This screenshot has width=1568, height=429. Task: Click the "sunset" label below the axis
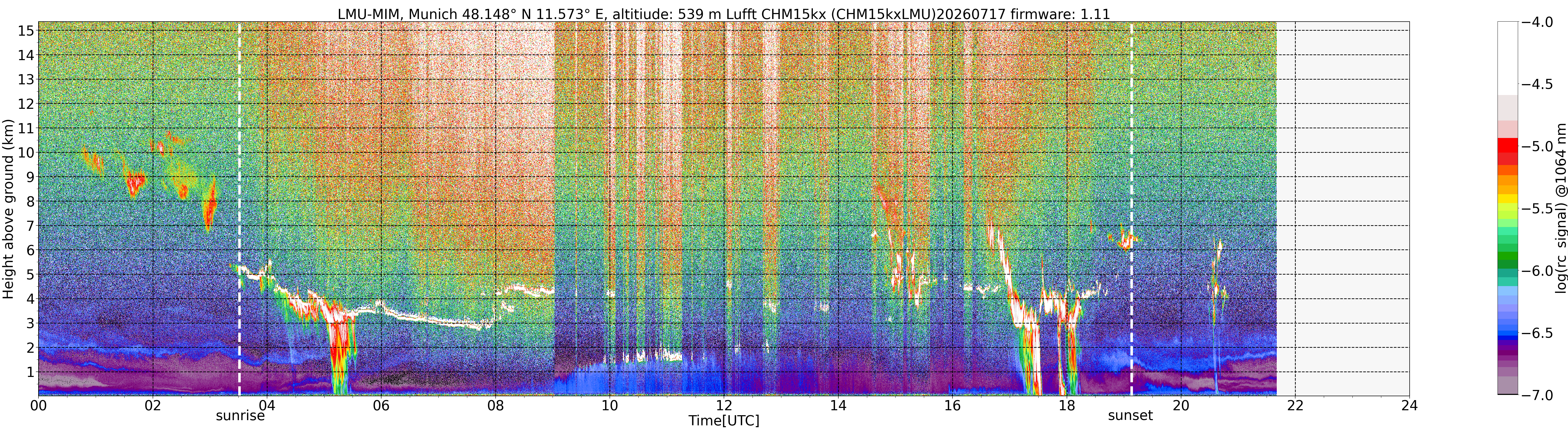pos(1130,415)
